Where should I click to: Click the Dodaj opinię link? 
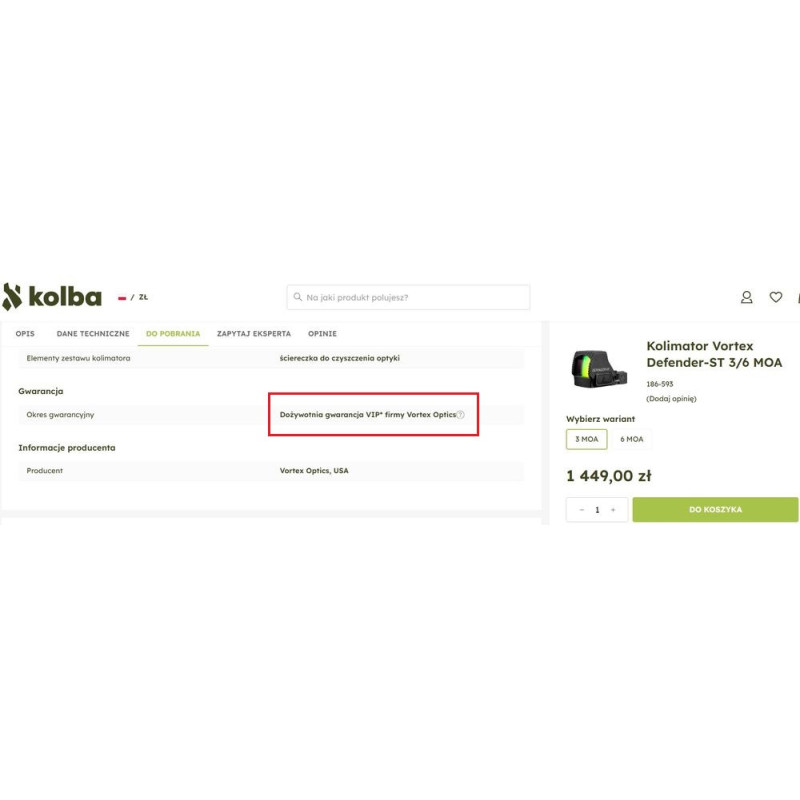point(671,399)
